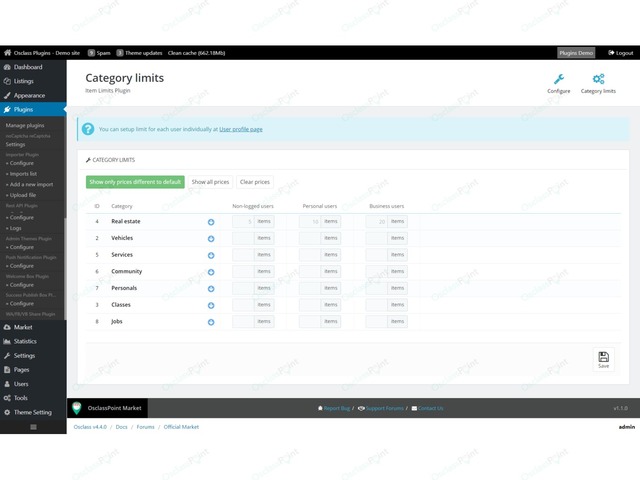Click Logout in the top bar

(x=620, y=53)
